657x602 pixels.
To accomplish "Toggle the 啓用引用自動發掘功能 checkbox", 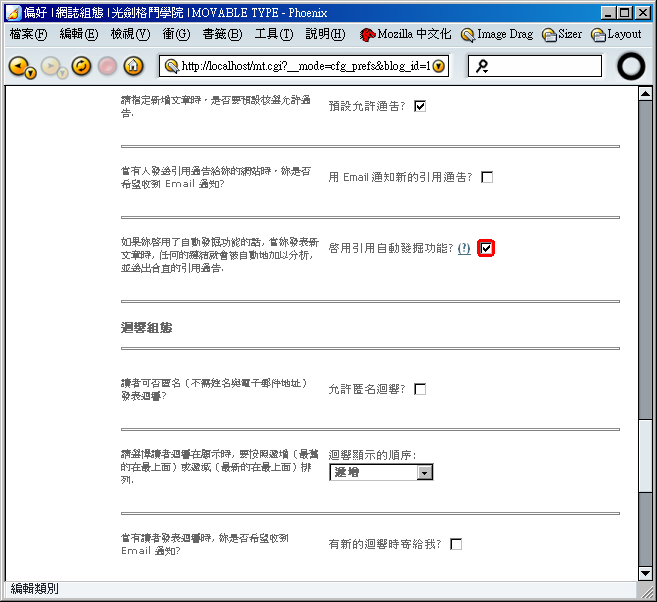I will 486,248.
